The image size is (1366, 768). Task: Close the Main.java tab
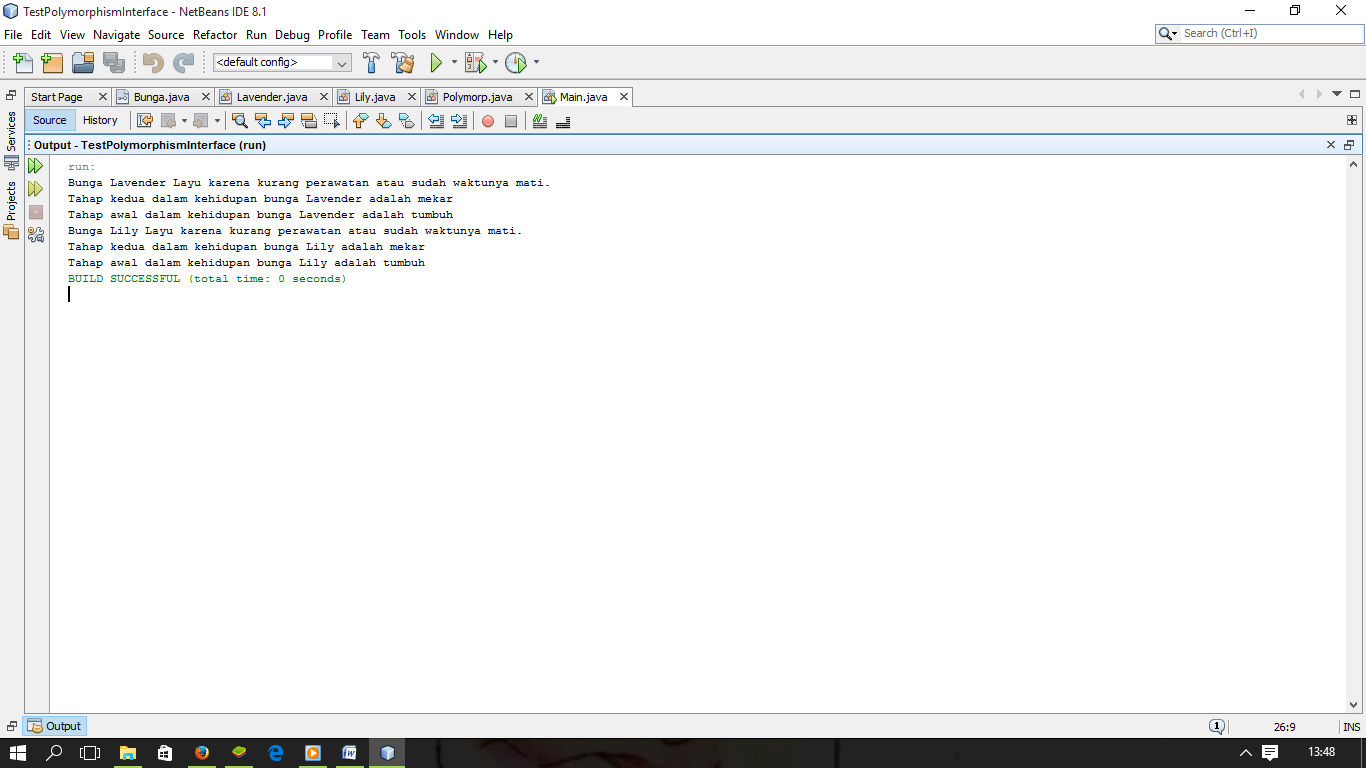tap(624, 97)
